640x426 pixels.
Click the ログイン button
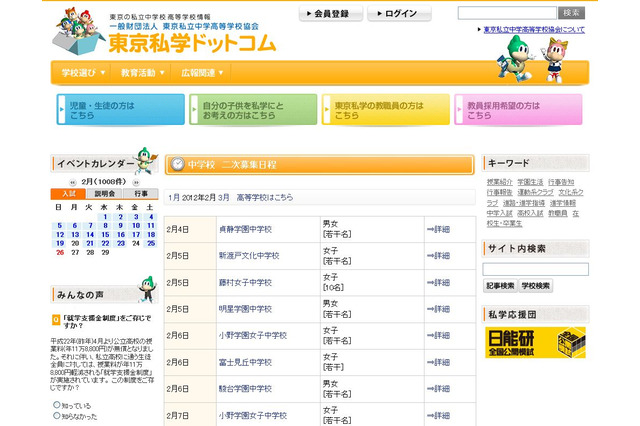click(x=399, y=13)
